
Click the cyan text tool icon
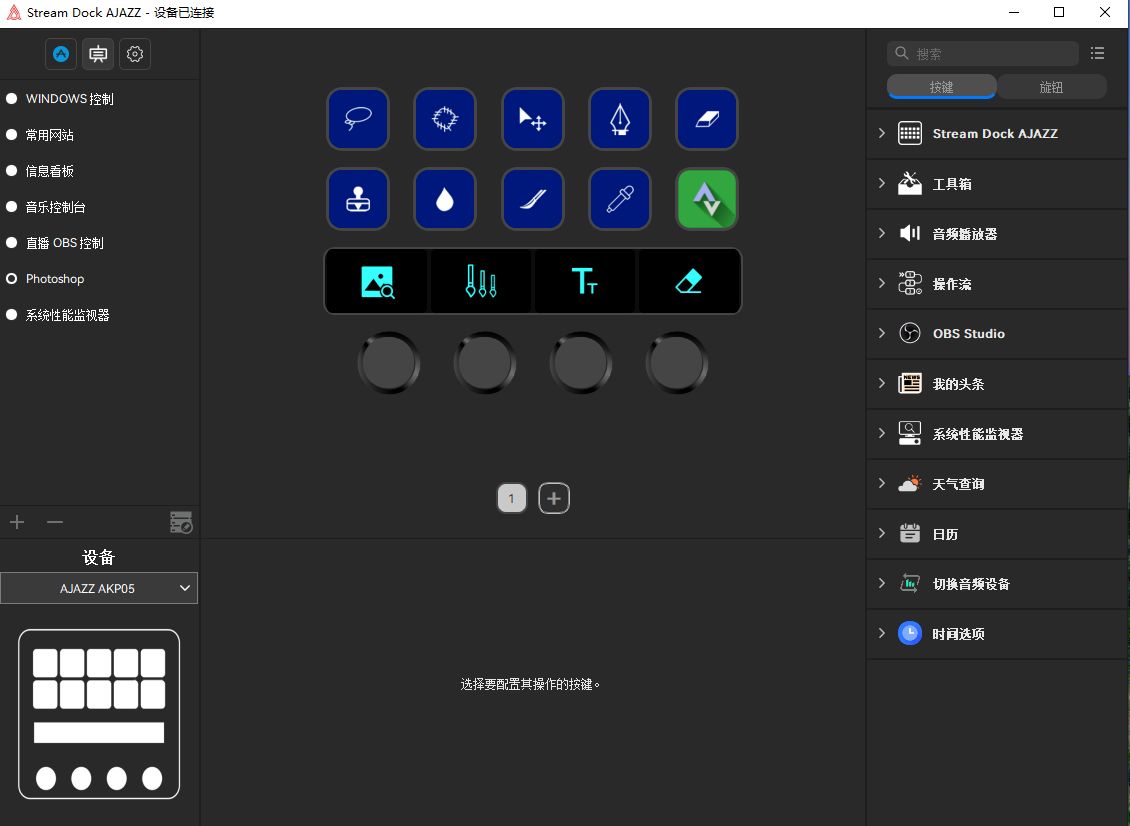(584, 281)
